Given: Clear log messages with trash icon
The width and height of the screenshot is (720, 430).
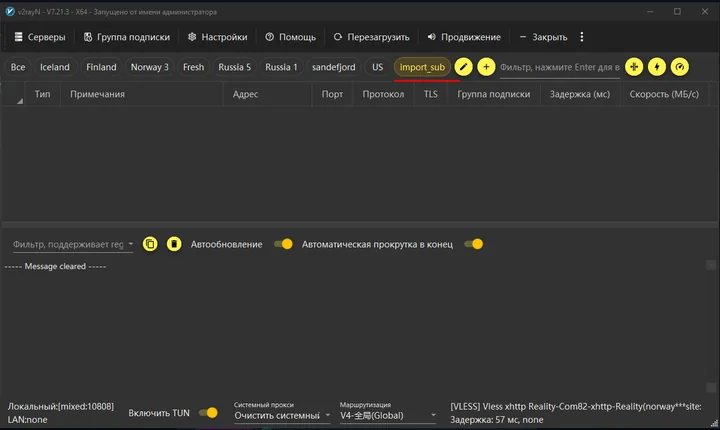Looking at the screenshot, I should point(174,244).
